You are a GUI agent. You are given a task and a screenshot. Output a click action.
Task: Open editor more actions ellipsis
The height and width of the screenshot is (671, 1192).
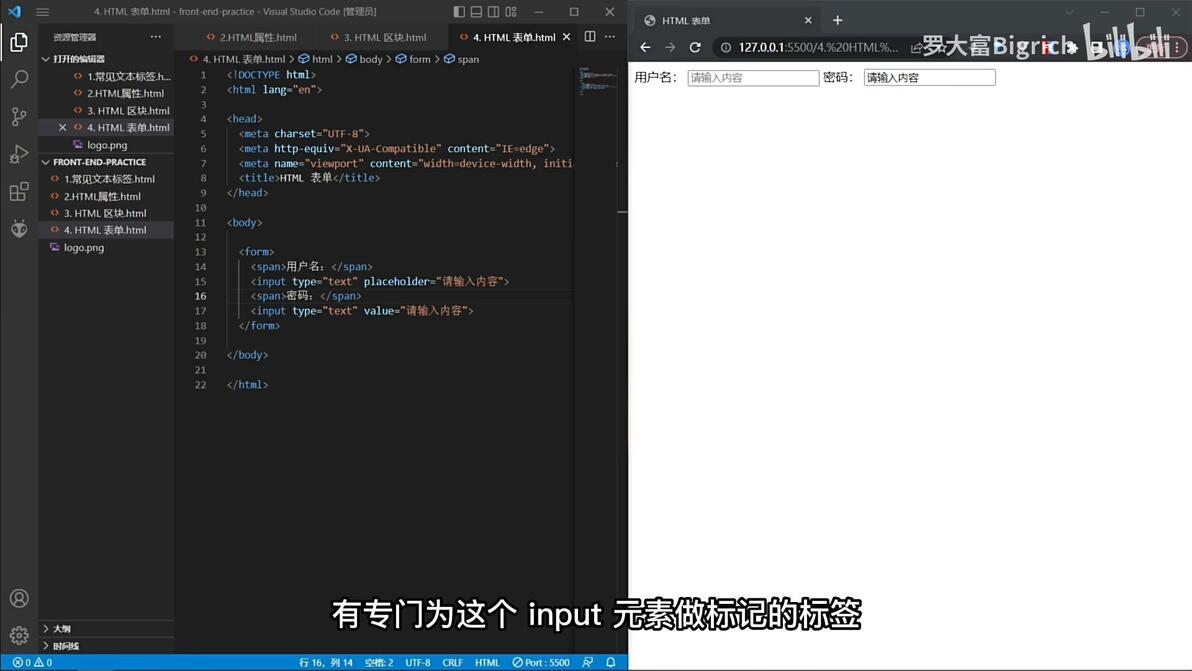(x=610, y=36)
